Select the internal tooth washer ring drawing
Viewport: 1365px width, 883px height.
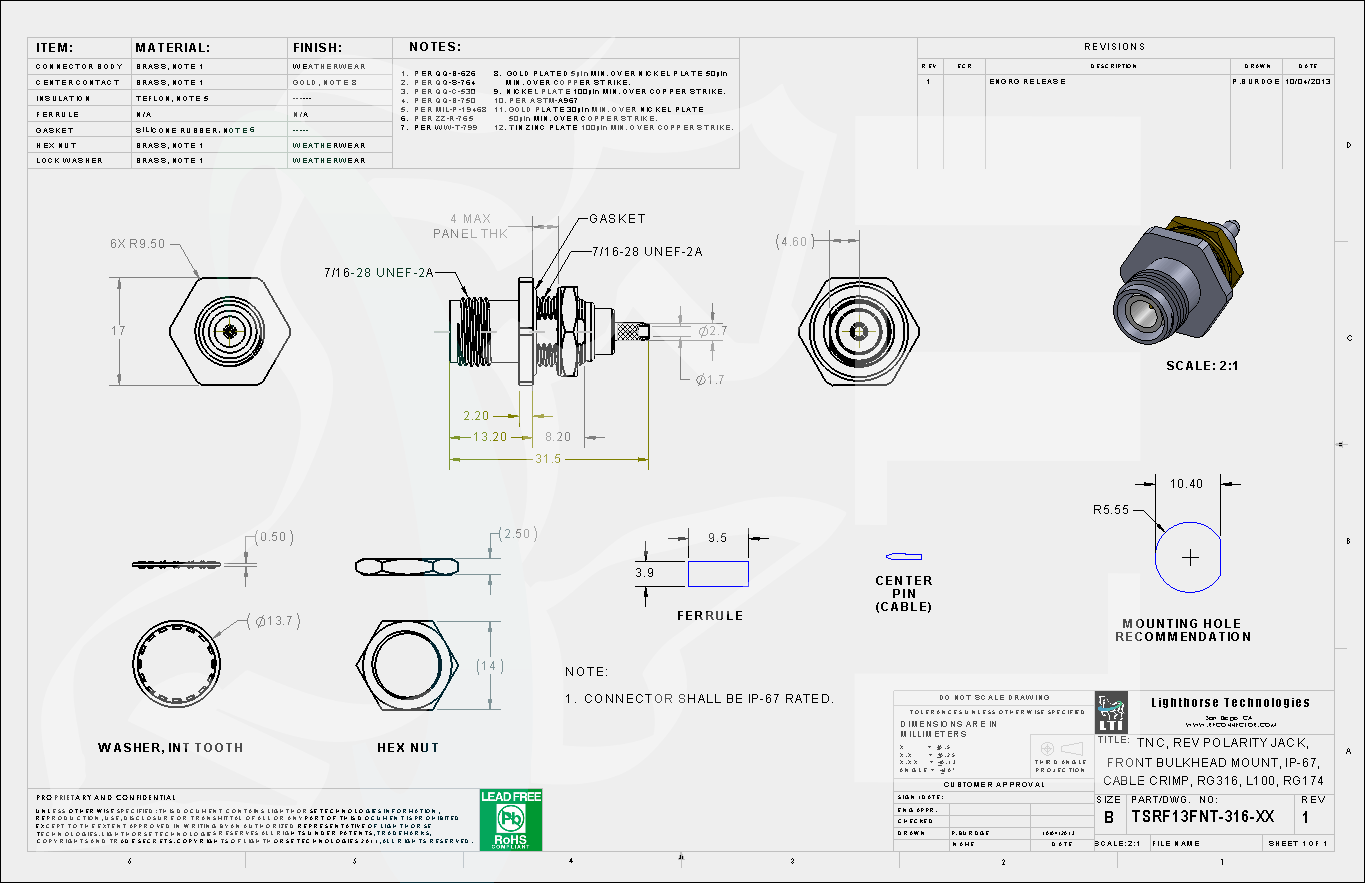pos(187,665)
